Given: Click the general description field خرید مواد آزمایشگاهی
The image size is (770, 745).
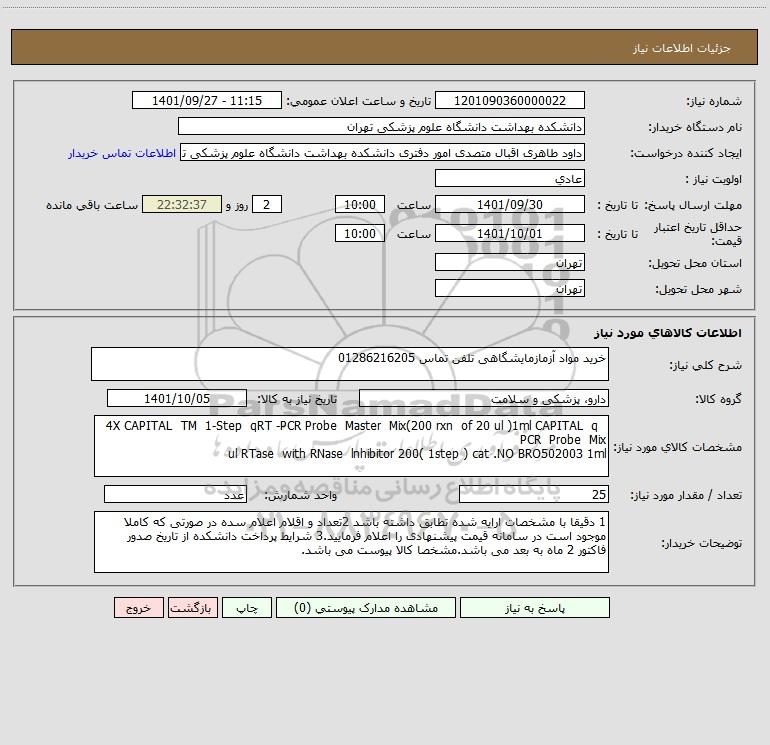Looking at the screenshot, I should point(350,364).
